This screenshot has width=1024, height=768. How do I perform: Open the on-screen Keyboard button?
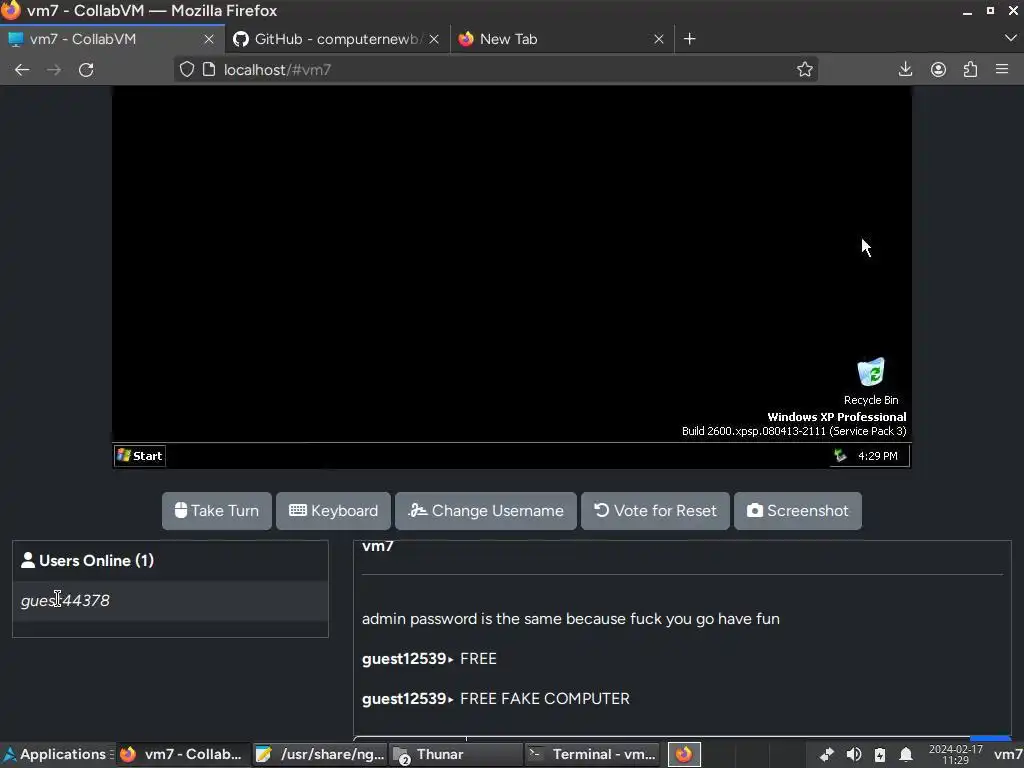point(334,511)
